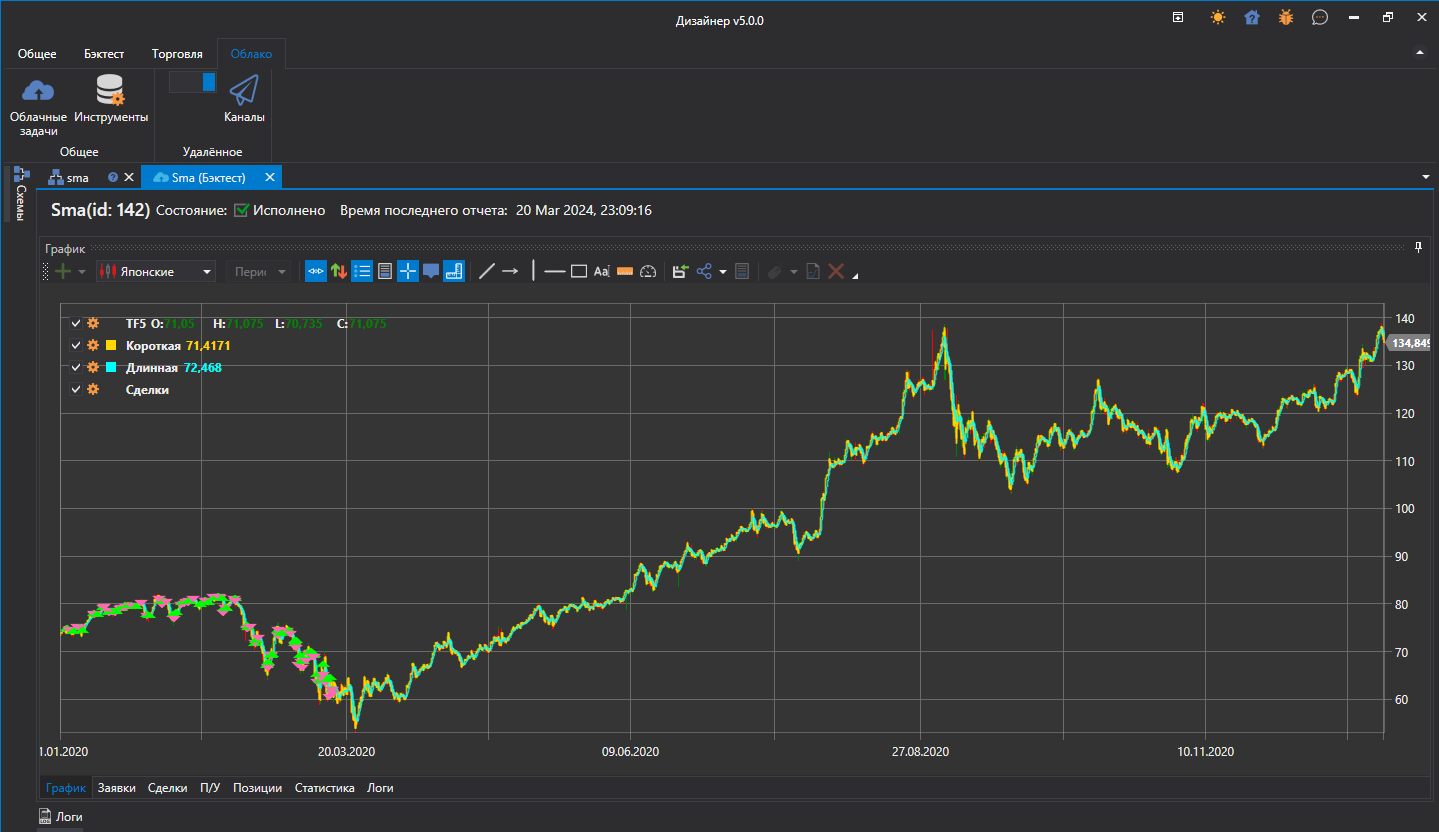Click yellow color swatch of Короткая
The height and width of the screenshot is (832, 1439).
[x=112, y=345]
